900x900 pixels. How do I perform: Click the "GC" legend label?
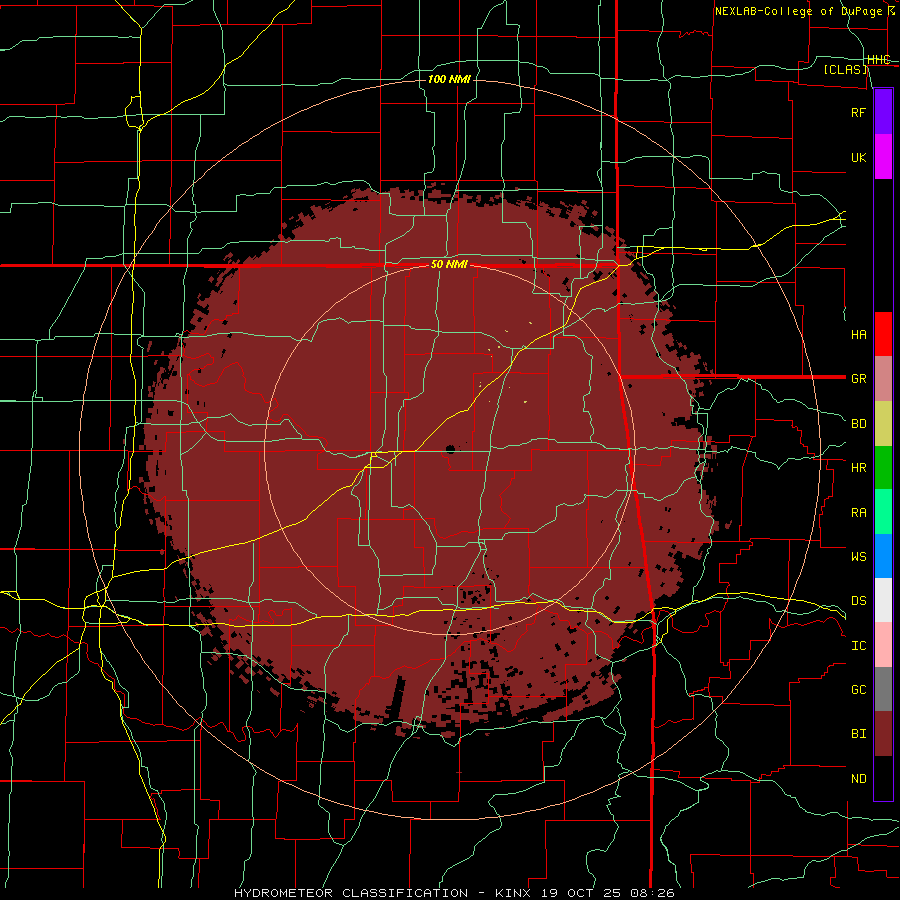[x=858, y=690]
